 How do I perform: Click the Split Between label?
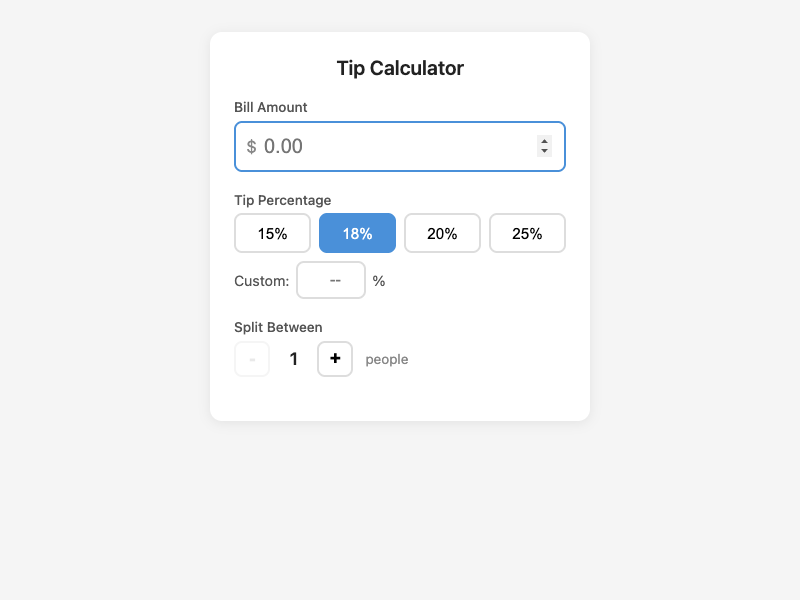click(278, 327)
